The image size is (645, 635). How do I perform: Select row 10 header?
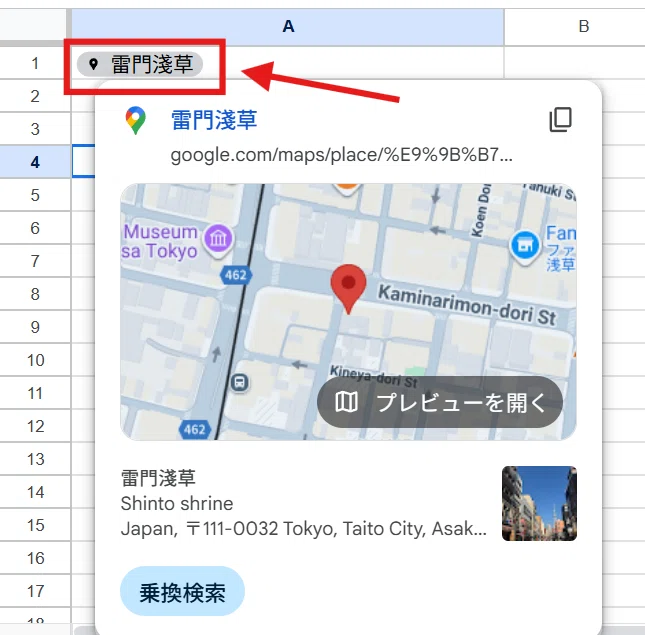click(35, 360)
